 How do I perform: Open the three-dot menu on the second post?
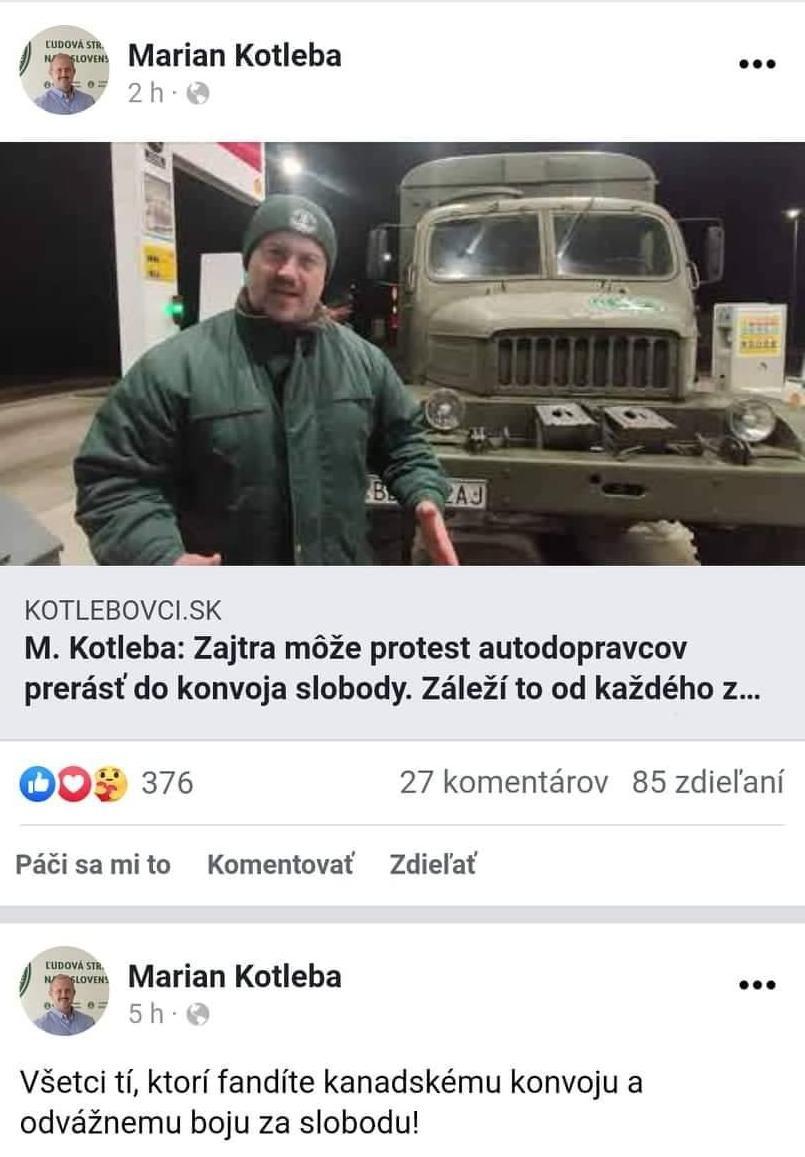tap(757, 985)
